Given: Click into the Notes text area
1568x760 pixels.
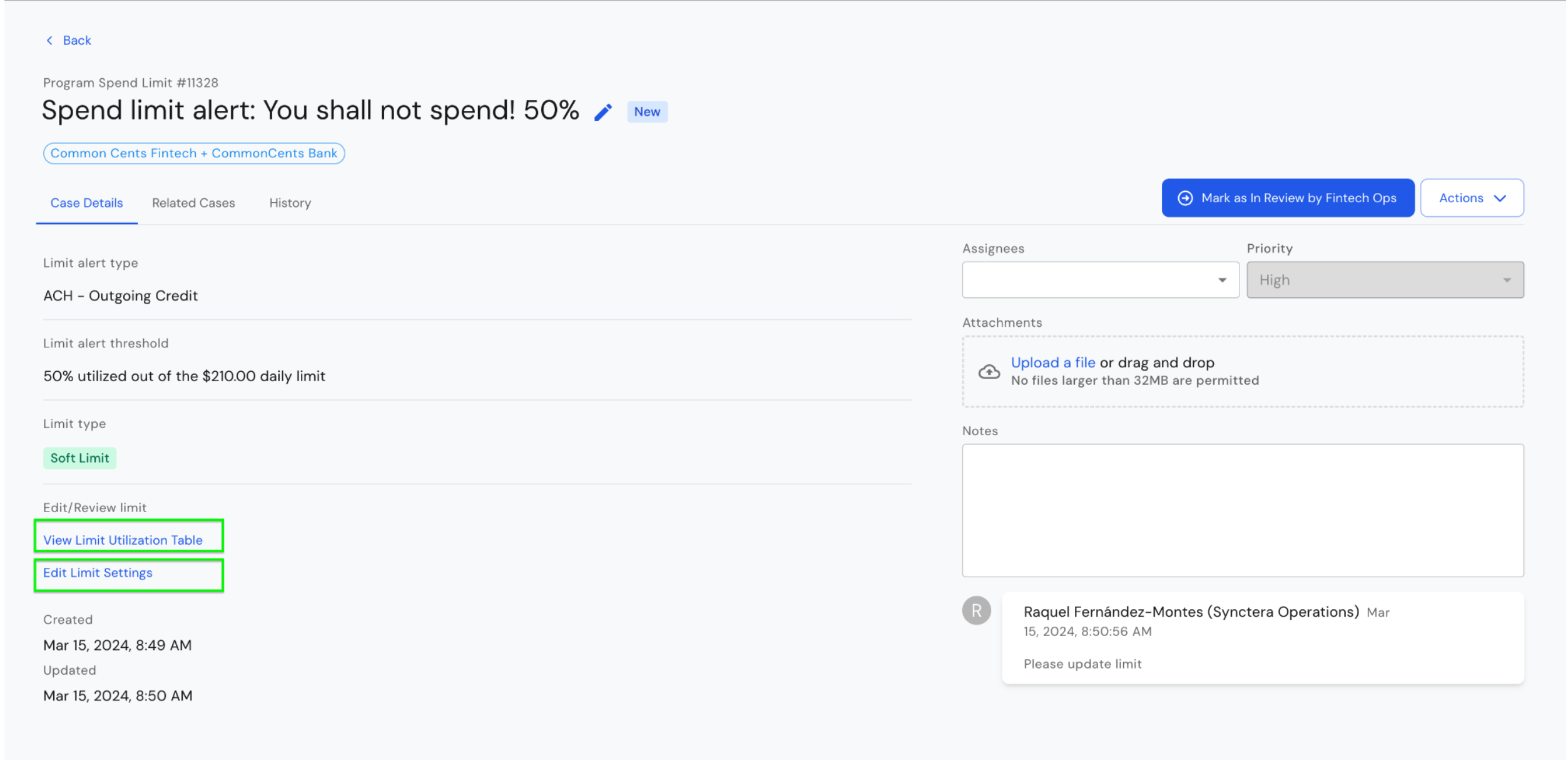Looking at the screenshot, I should [1243, 510].
